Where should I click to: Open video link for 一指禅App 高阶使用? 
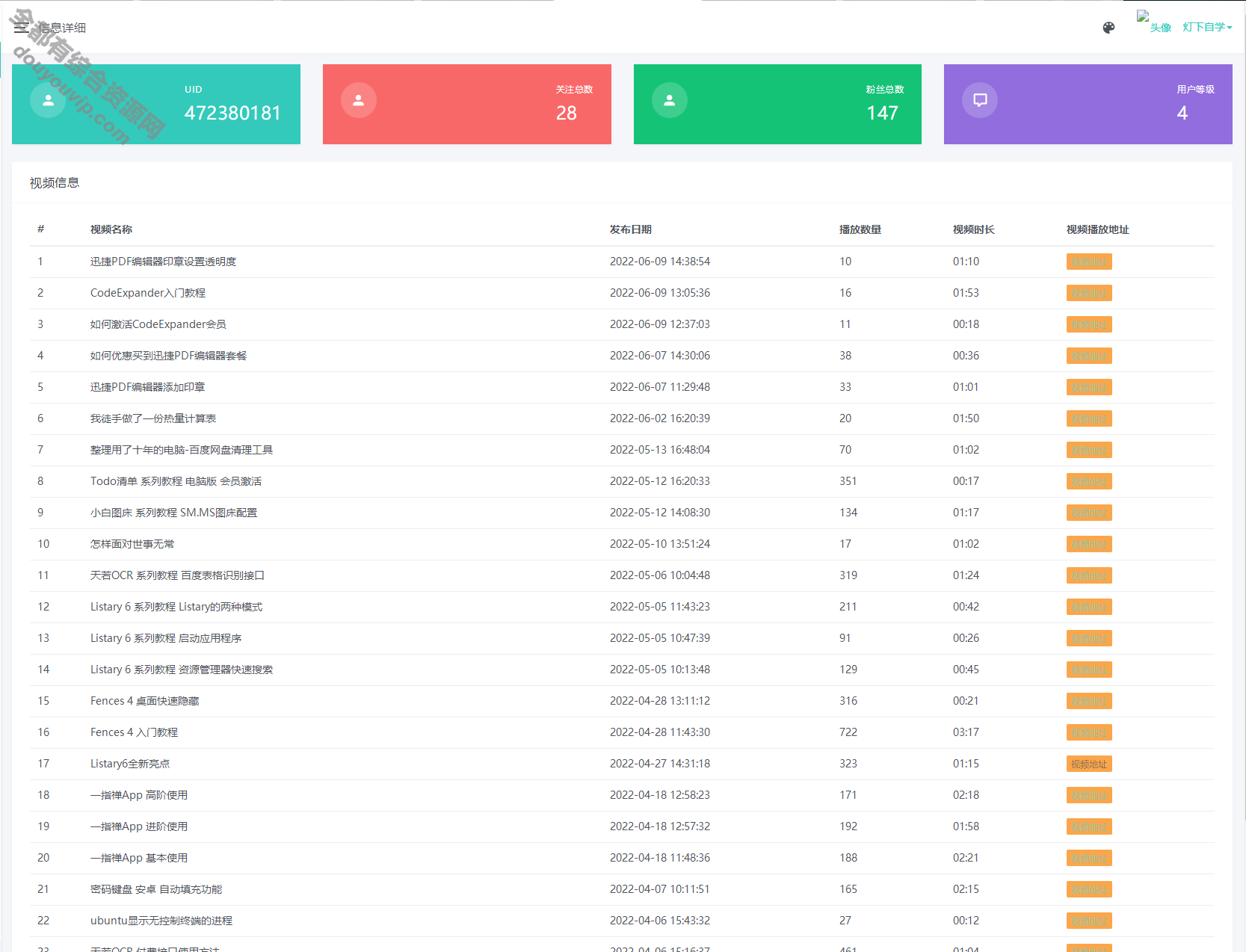1089,795
